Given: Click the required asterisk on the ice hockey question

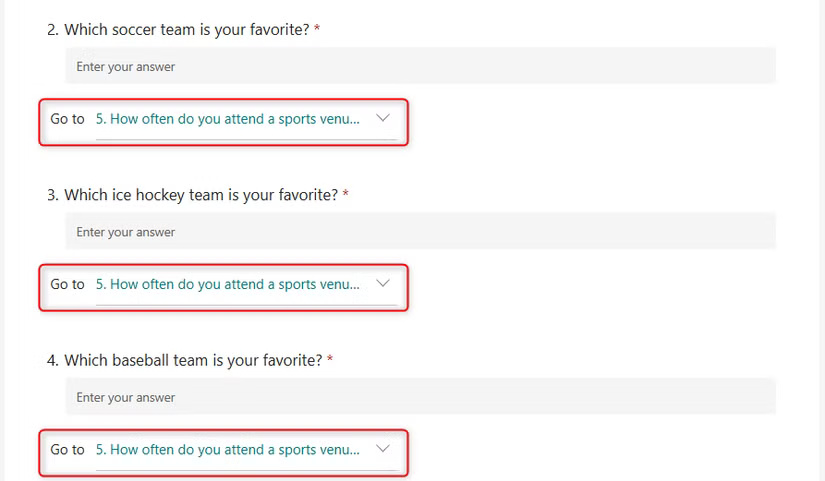Looking at the screenshot, I should point(346,195).
